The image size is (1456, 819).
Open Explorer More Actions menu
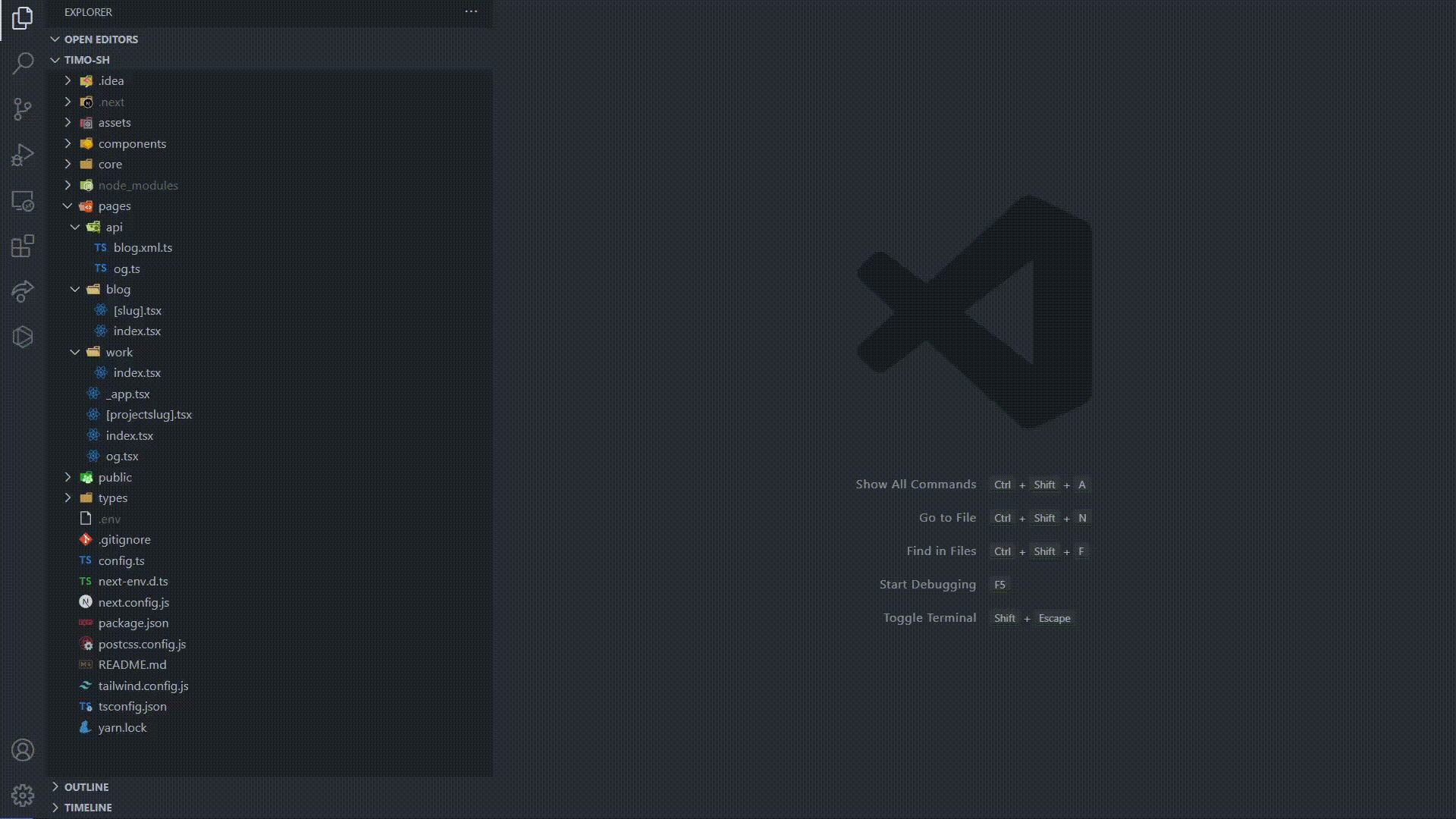point(471,11)
